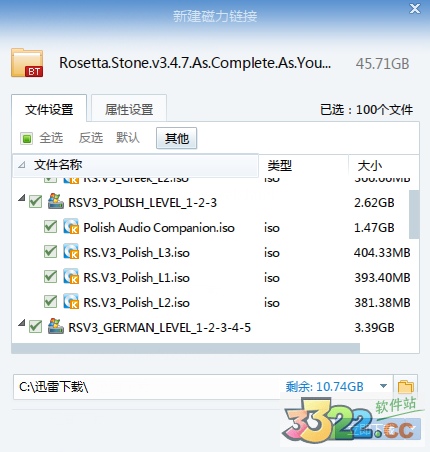This screenshot has width=430, height=452.
Task: Collapse the RSV3_GERMAN_LEVEL_1-2-3-4-5 folder tree
Action: [x=22, y=323]
